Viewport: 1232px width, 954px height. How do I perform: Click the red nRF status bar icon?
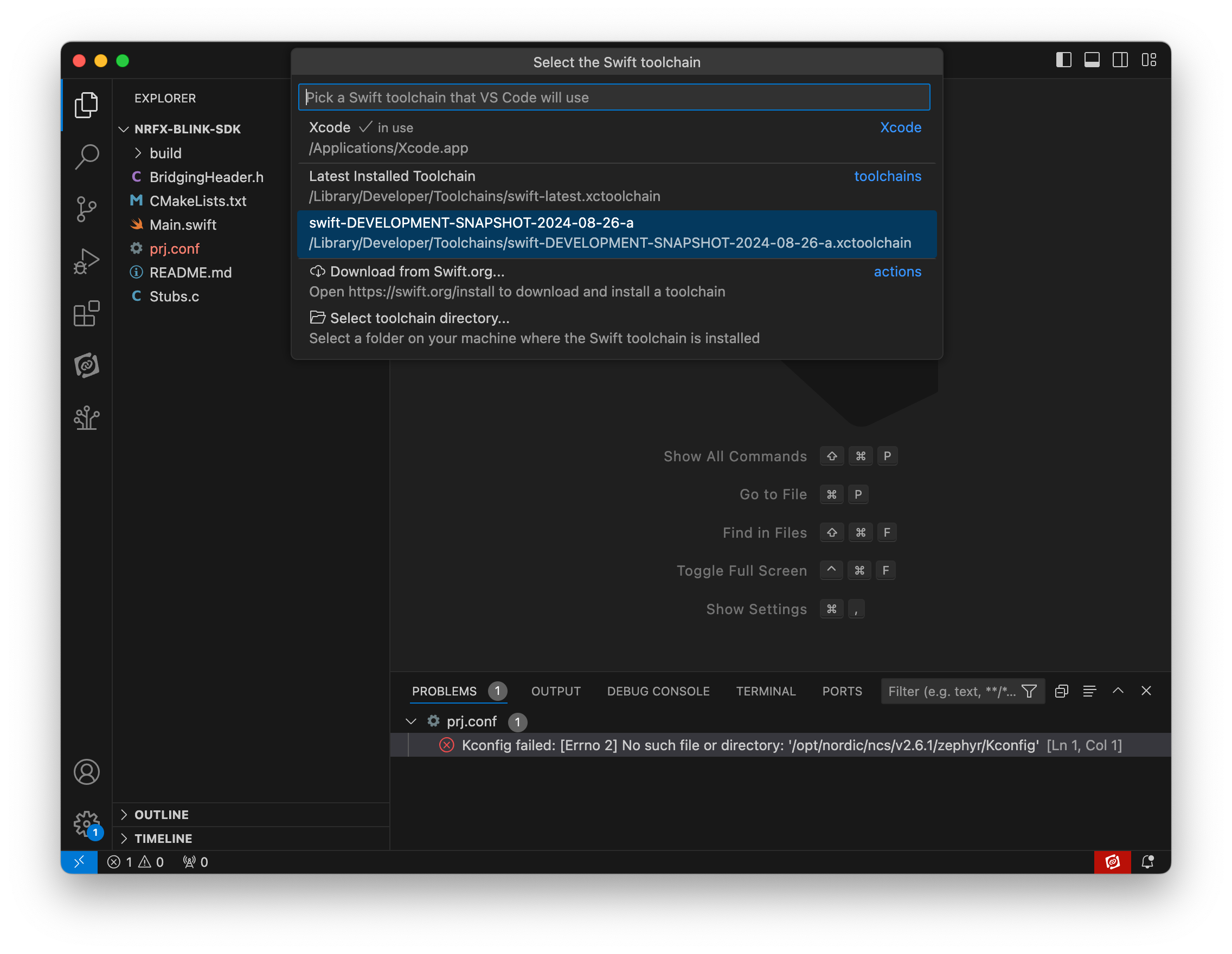[1112, 861]
